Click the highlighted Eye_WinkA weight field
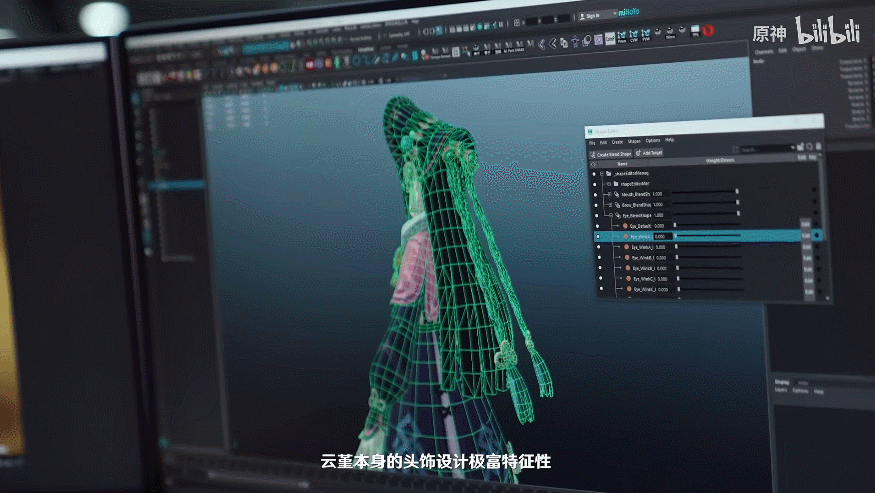This screenshot has height=493, width=875. tap(662, 236)
